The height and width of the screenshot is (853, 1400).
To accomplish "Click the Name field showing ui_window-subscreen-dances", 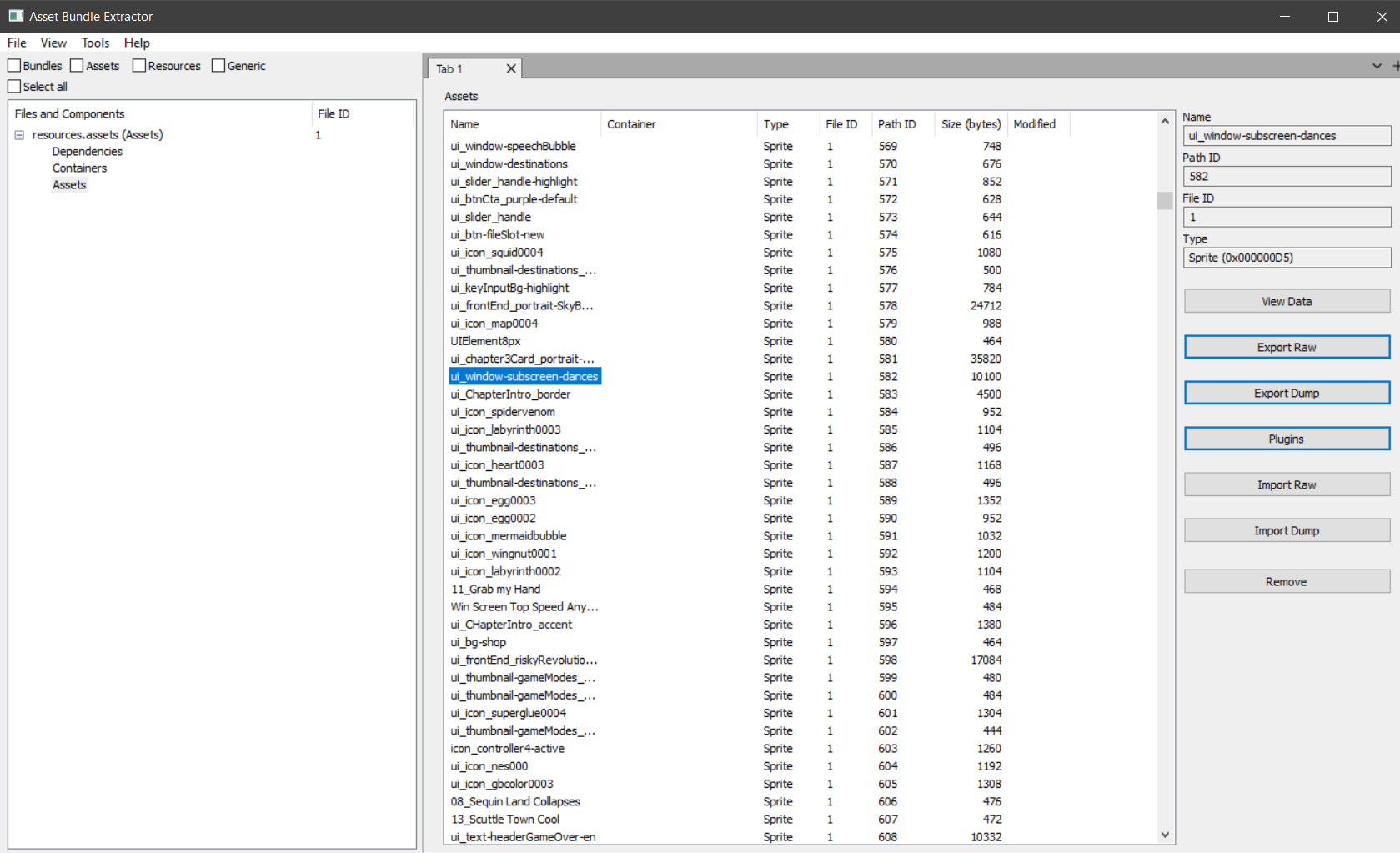I will (x=1287, y=136).
